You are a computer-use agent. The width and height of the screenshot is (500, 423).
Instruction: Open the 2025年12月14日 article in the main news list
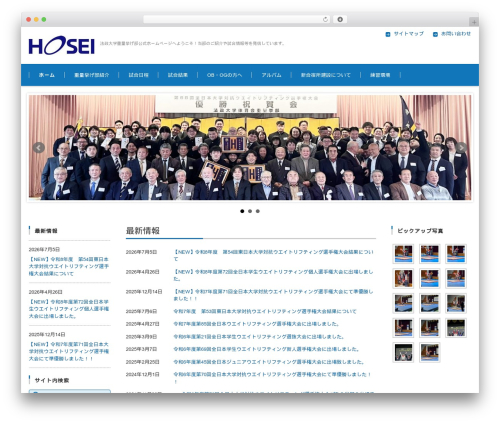click(x=273, y=295)
